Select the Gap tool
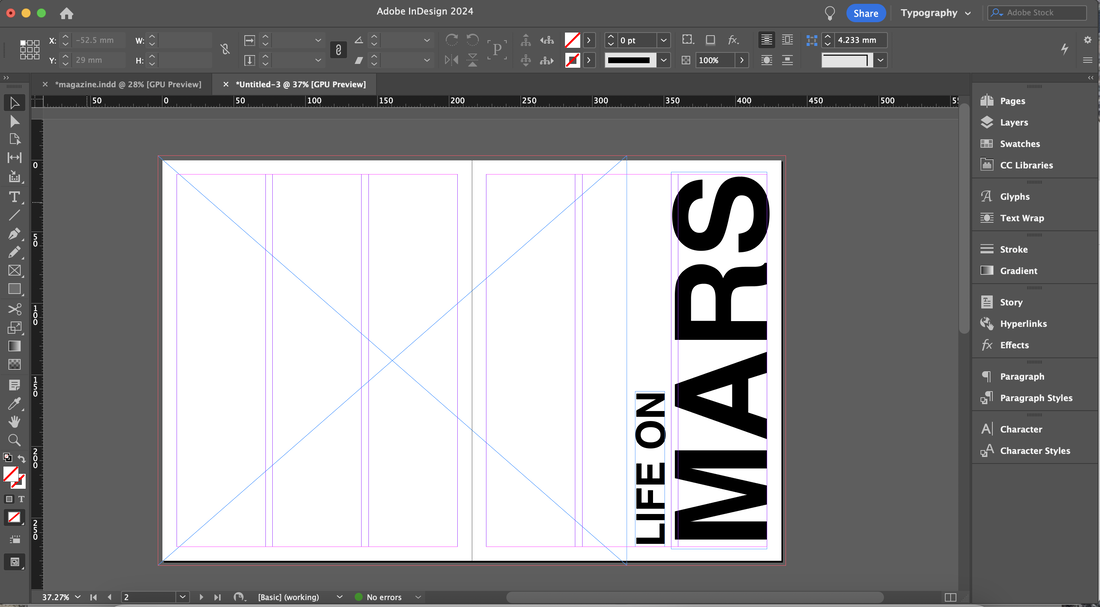The image size is (1100, 607). point(14,158)
